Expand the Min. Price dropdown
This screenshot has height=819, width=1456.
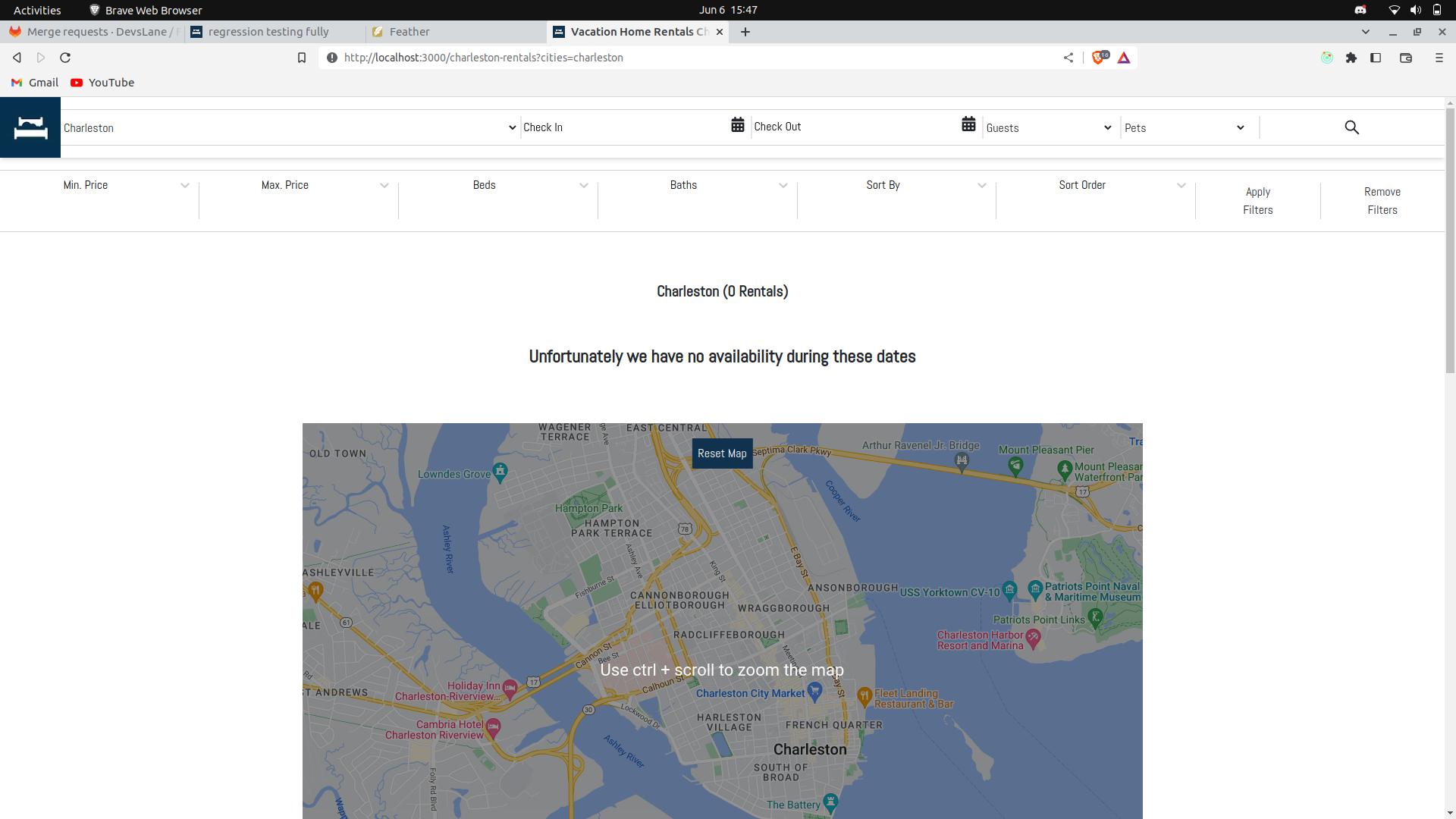tap(125, 185)
